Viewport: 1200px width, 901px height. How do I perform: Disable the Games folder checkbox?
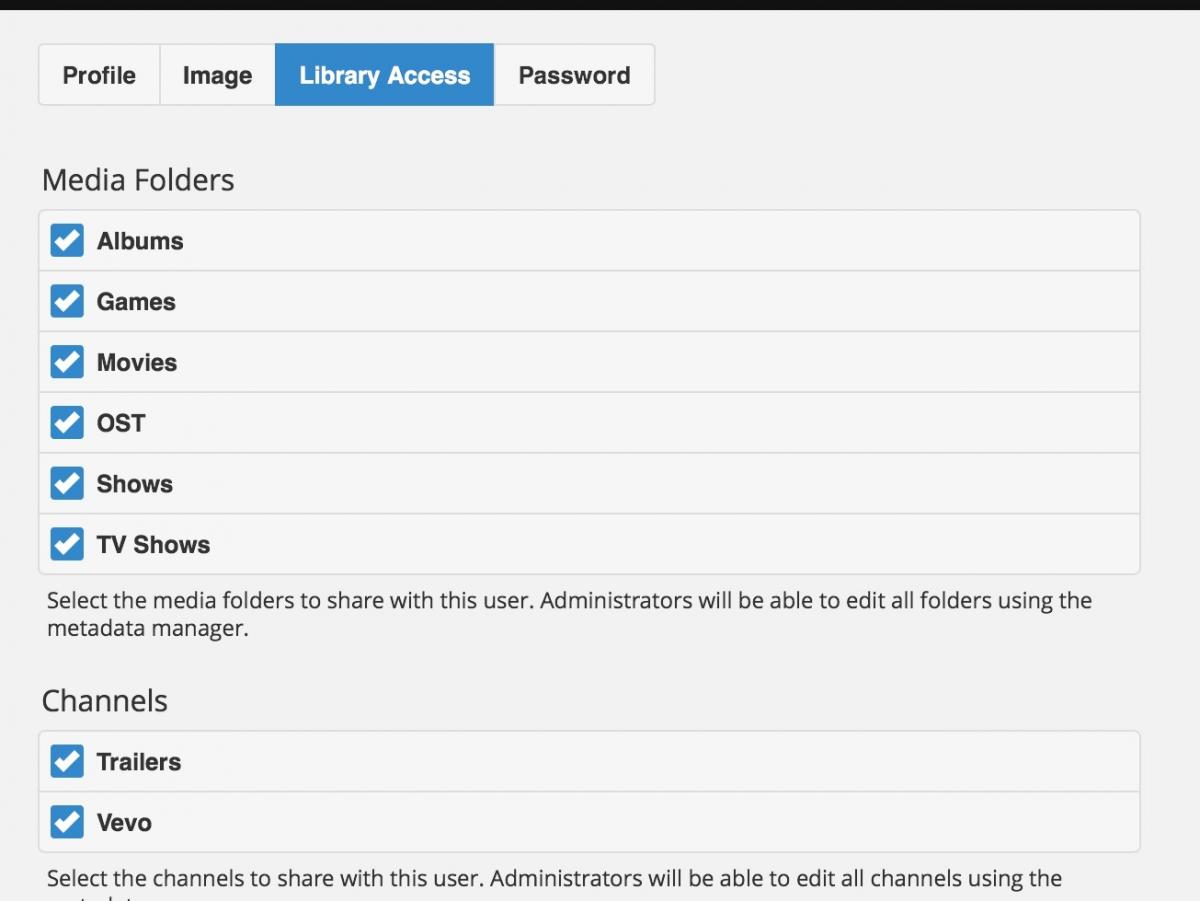click(x=67, y=302)
